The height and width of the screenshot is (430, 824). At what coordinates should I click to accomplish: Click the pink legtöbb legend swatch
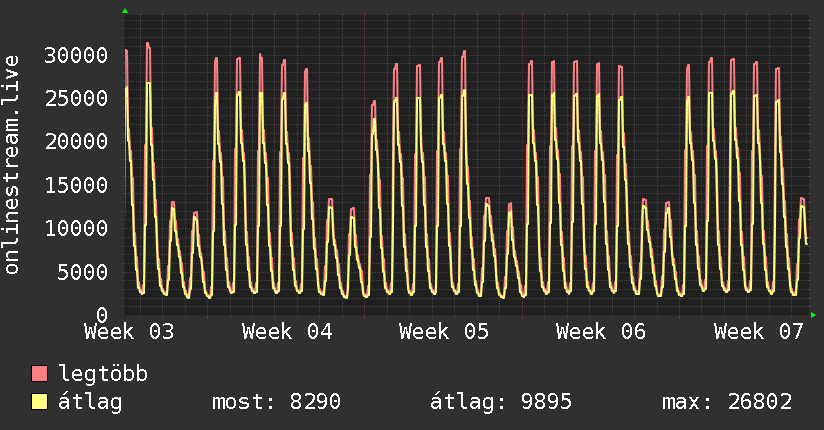tap(39, 373)
